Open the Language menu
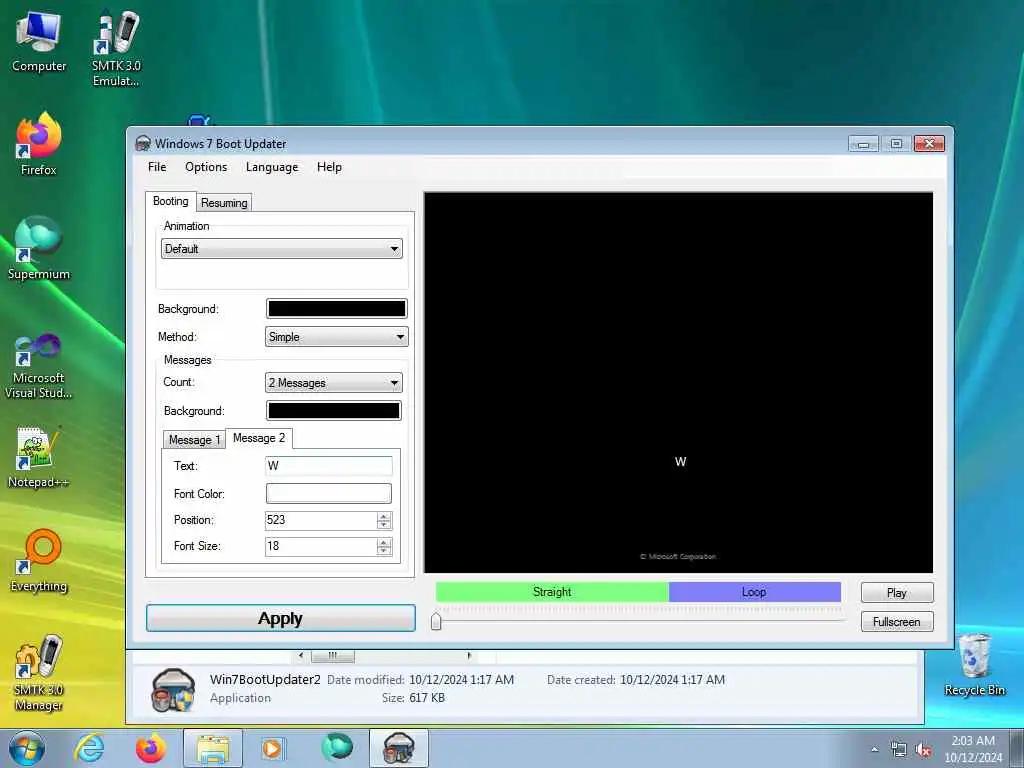 point(272,167)
